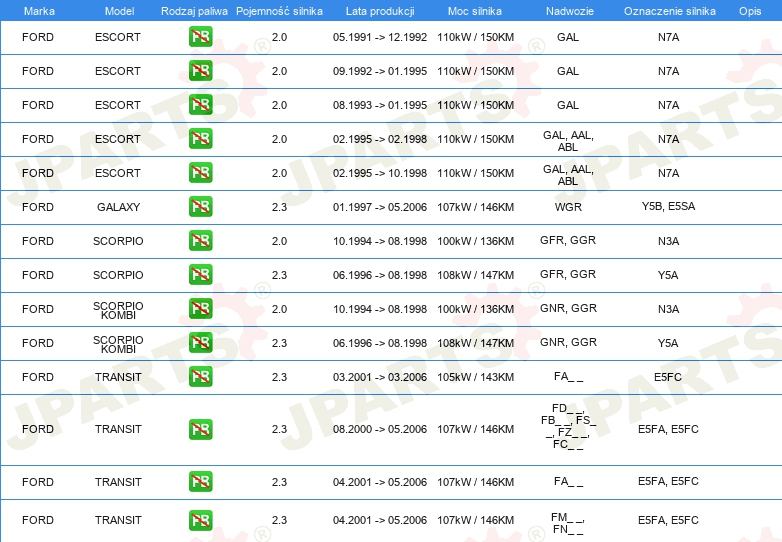Image resolution: width=782 pixels, height=542 pixels.
Task: Click the Nadwozie column header
Action: pos(570,11)
